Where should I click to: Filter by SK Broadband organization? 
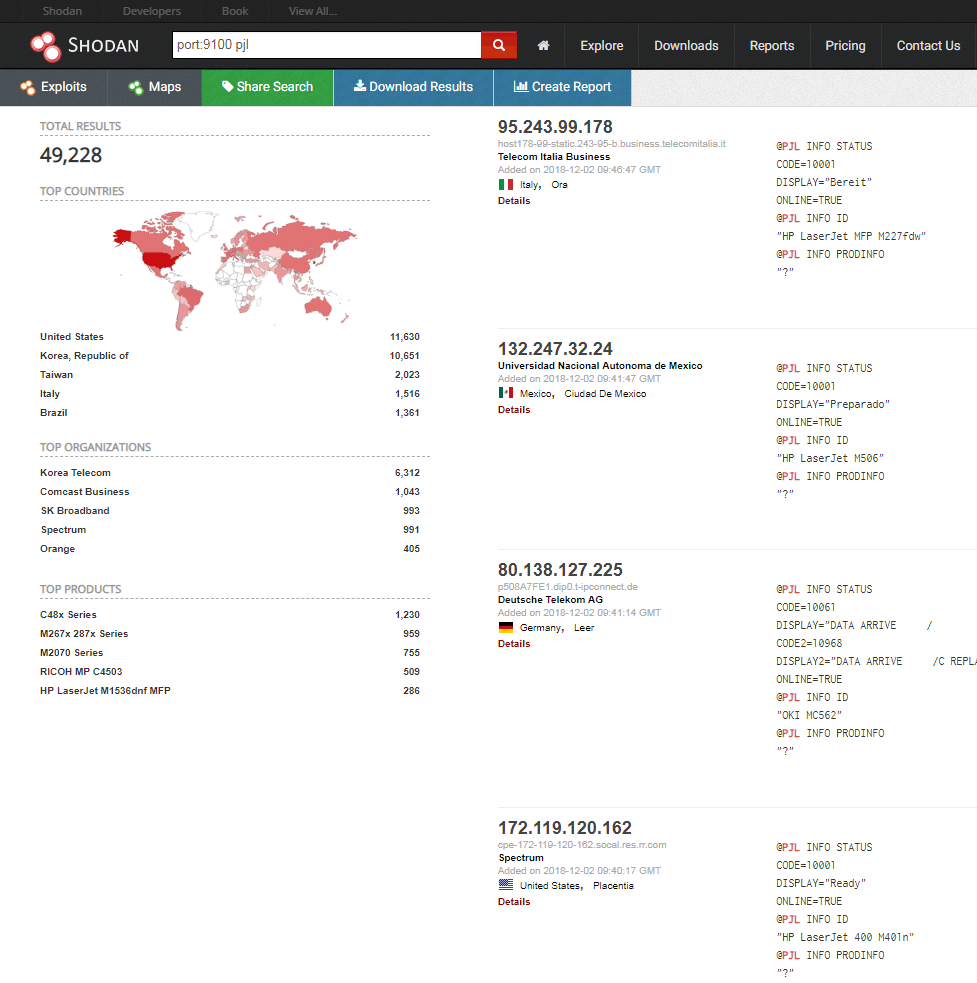pyautogui.click(x=75, y=510)
